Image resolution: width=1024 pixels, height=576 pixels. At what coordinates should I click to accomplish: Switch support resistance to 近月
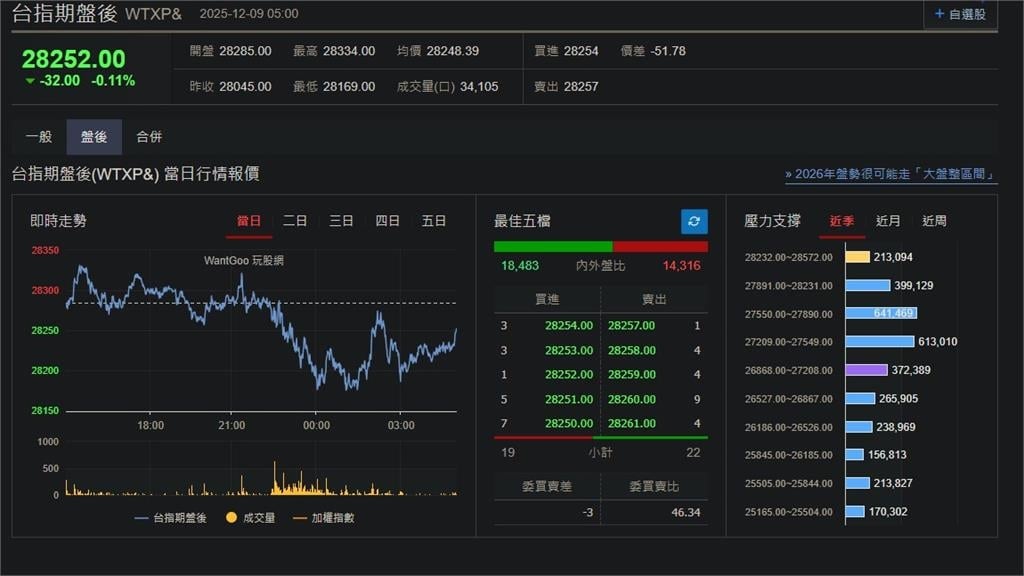coord(888,221)
